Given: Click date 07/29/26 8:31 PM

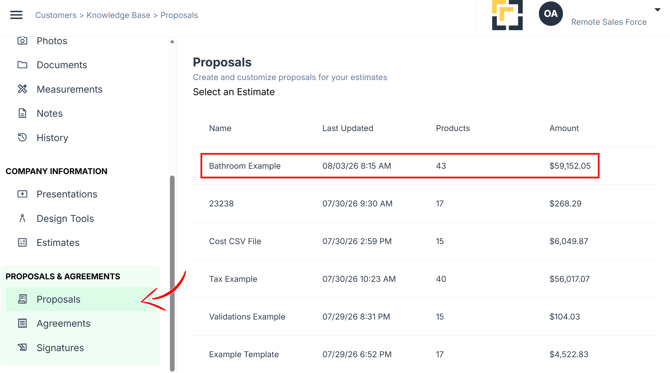Looking at the screenshot, I should 356,317.
